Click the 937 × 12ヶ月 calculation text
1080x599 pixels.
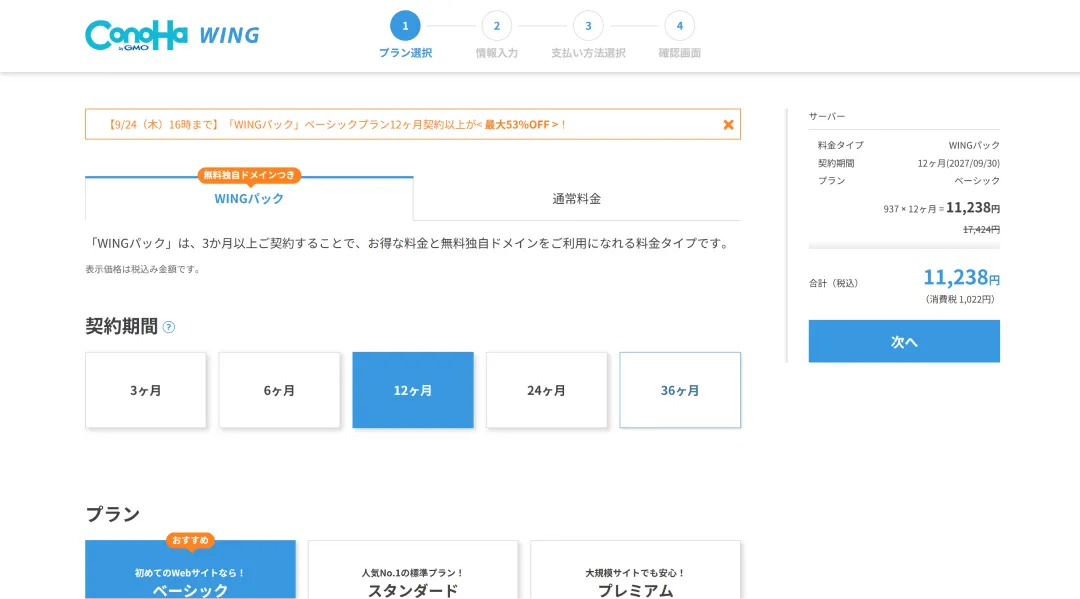pyautogui.click(x=913, y=209)
